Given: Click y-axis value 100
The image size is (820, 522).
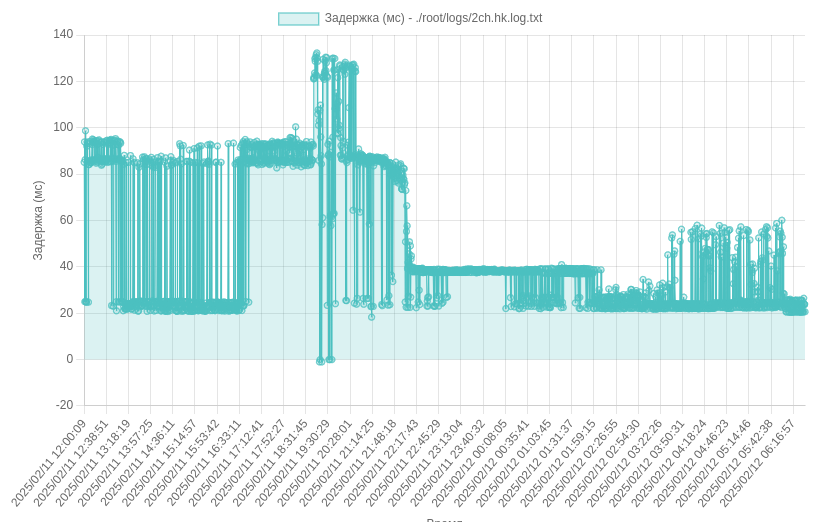Looking at the screenshot, I should (63, 127).
